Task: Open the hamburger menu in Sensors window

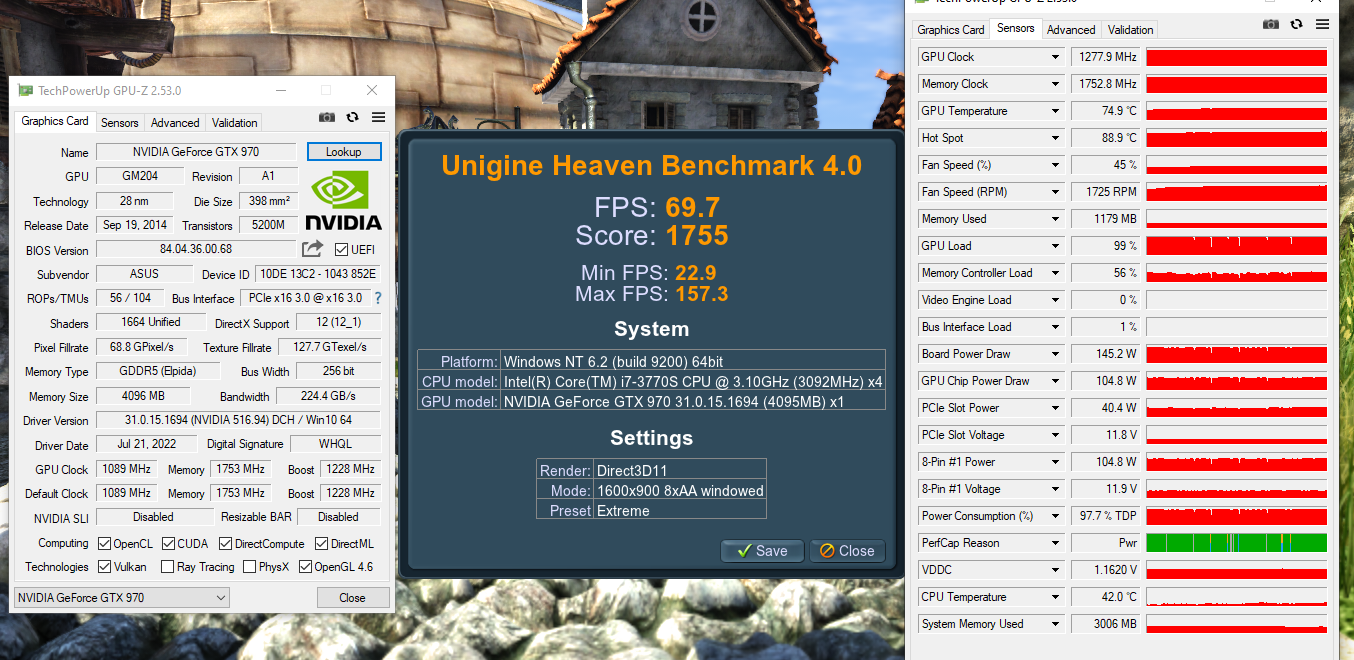Action: (x=1323, y=24)
